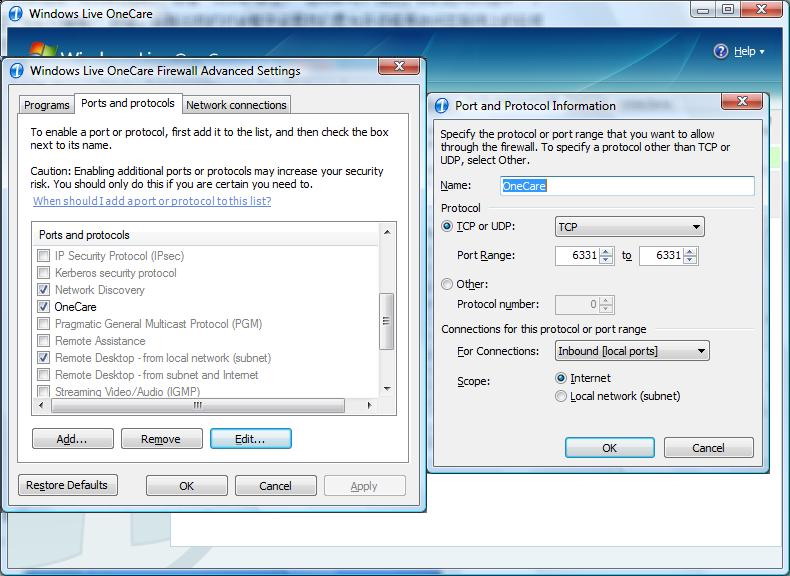Viewport: 790px width, 576px height.
Task: Click Restore Defaults button
Action: click(68, 485)
